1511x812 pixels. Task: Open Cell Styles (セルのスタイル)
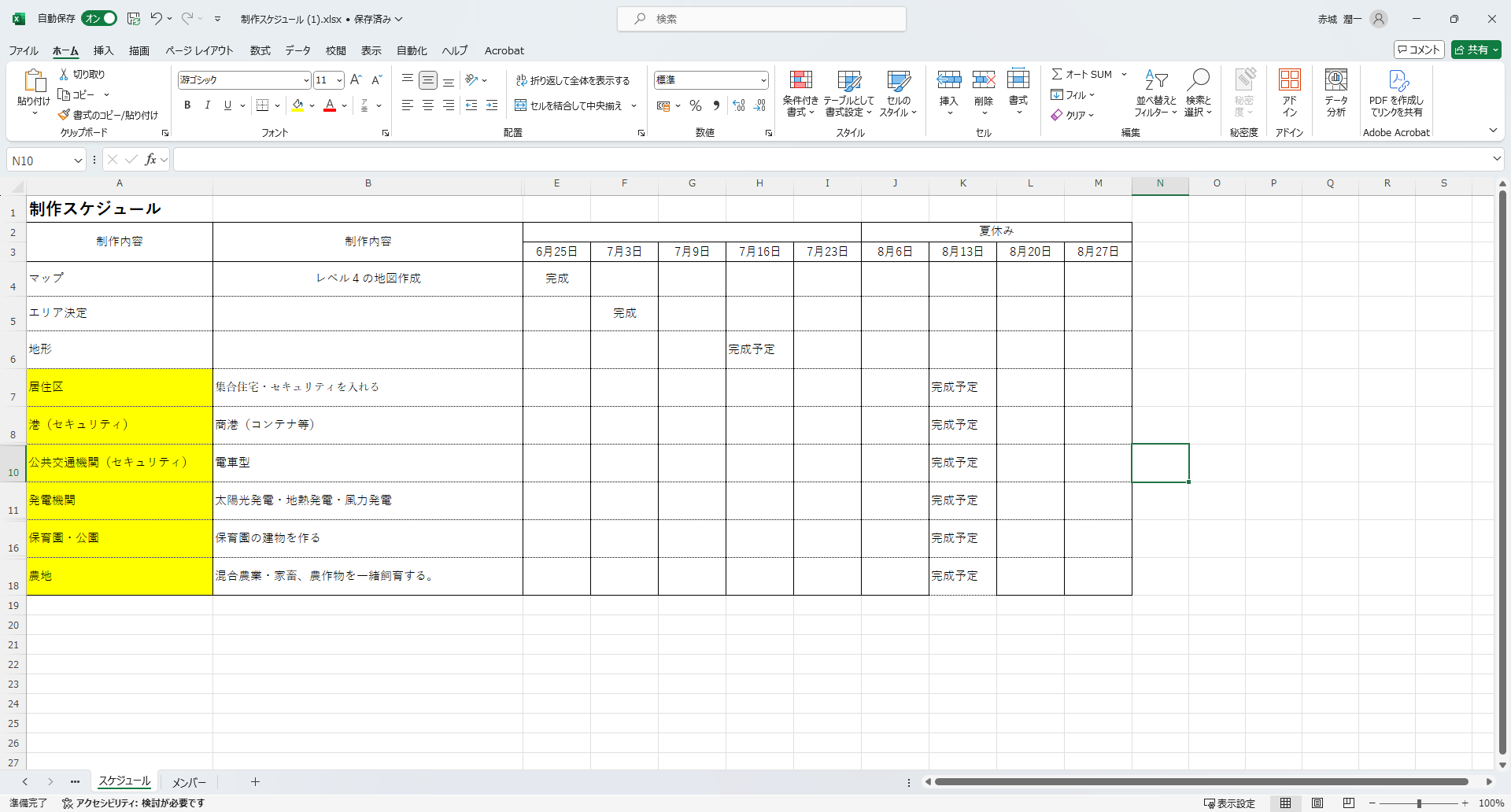[x=898, y=93]
